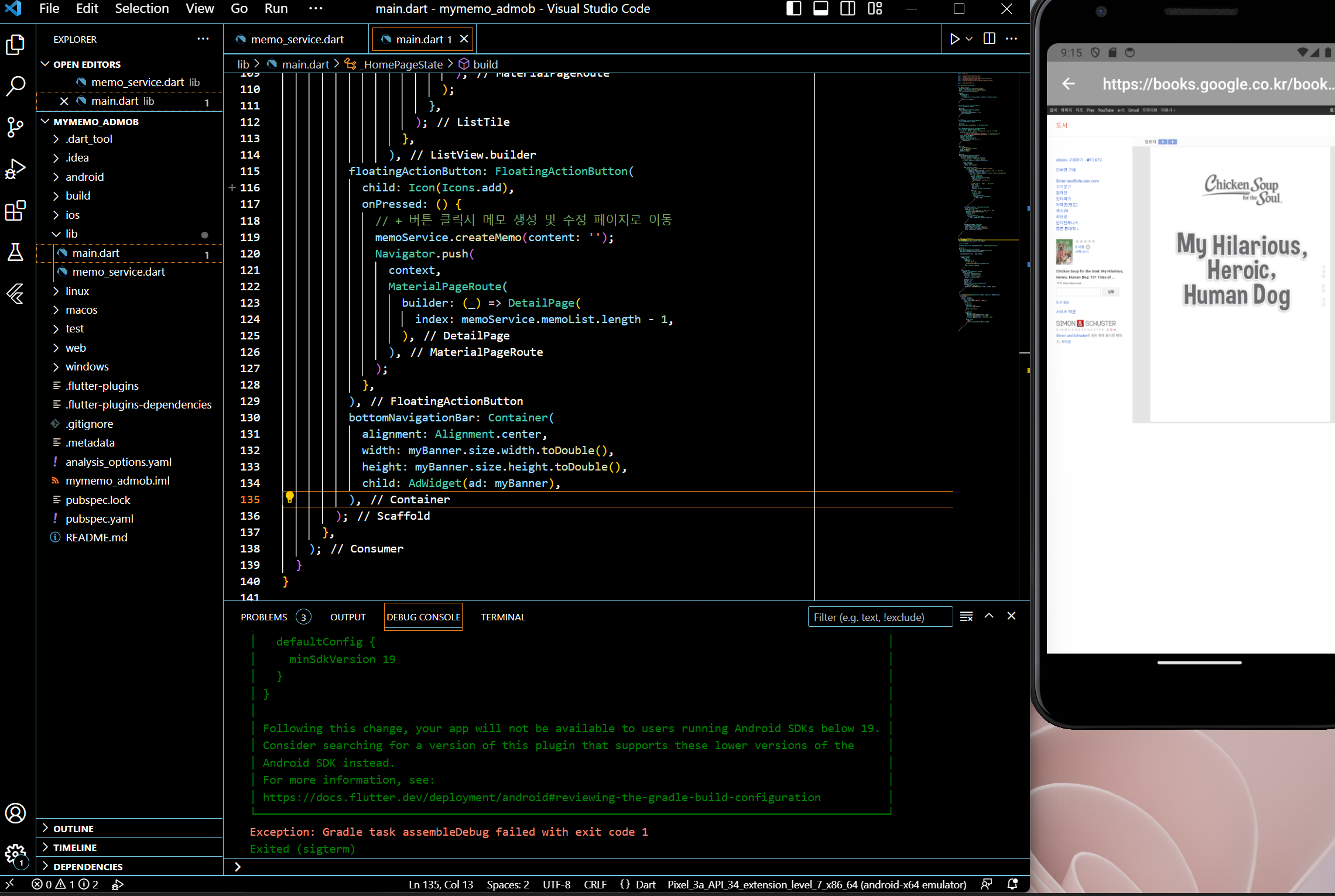The height and width of the screenshot is (896, 1335).
Task: Open the Accounts menu icon
Action: (15, 813)
